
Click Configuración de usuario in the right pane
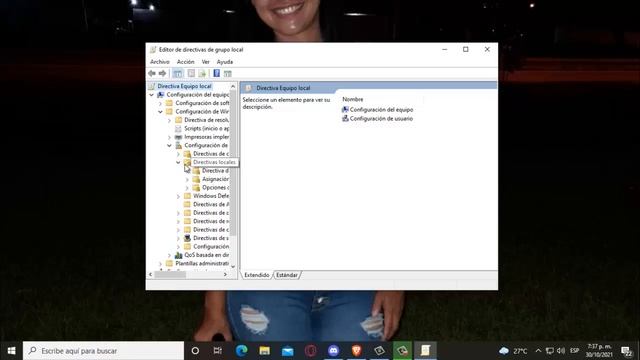[x=381, y=119]
